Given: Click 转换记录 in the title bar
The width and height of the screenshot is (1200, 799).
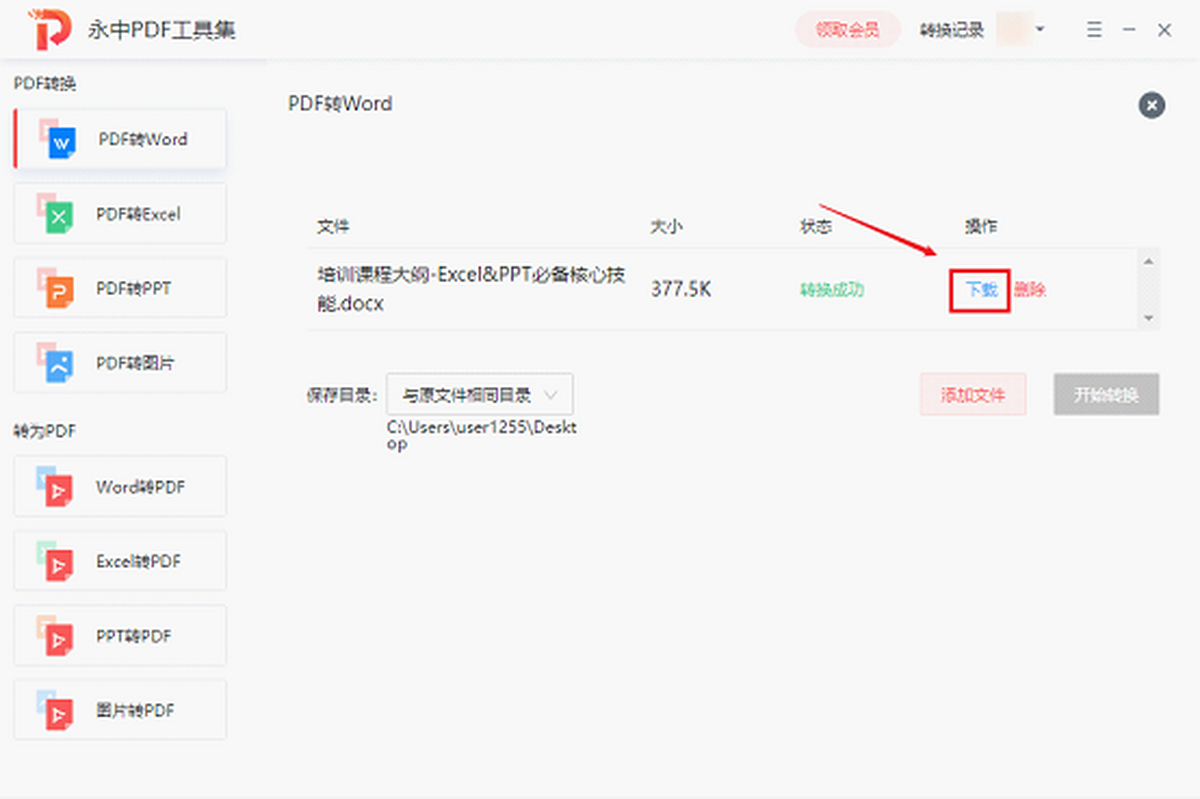Looking at the screenshot, I should (951, 30).
